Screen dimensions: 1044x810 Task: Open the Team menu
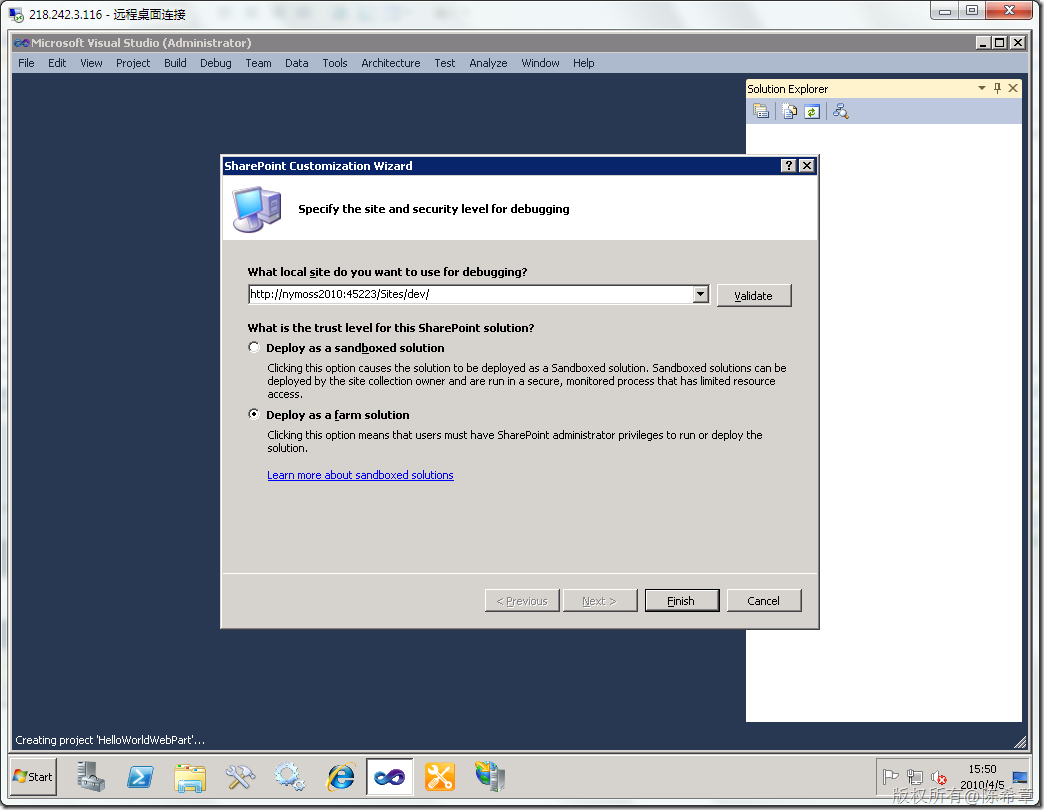[258, 63]
